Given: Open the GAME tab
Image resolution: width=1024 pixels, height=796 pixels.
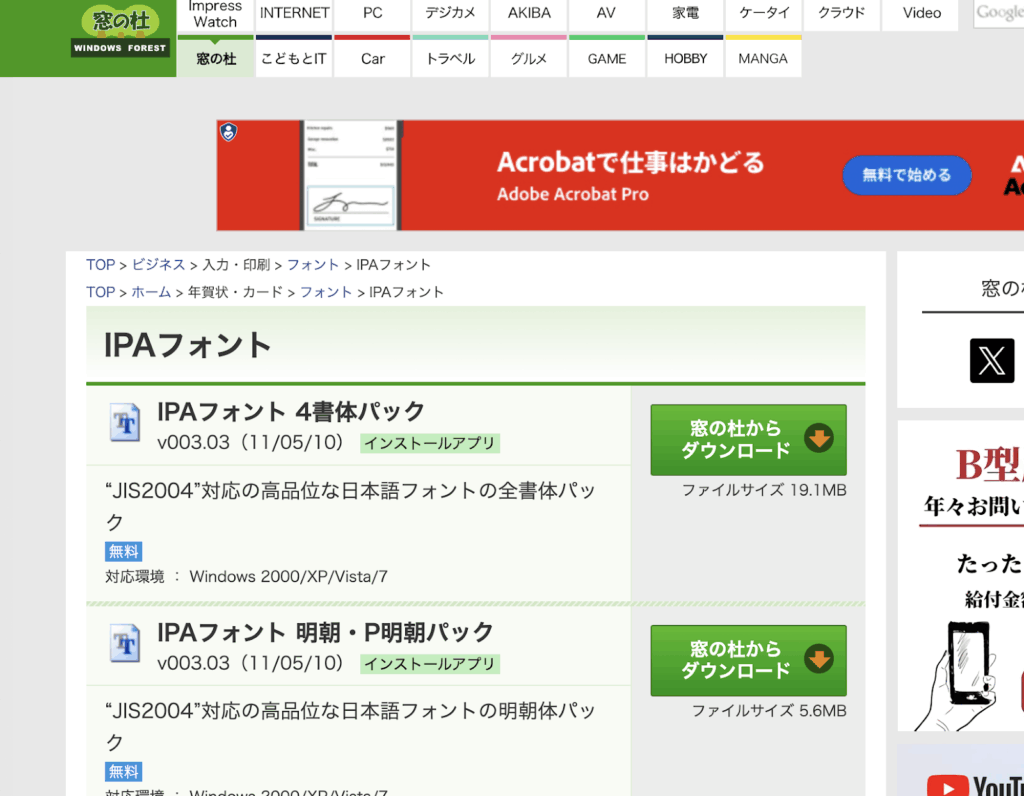Looking at the screenshot, I should pos(607,58).
